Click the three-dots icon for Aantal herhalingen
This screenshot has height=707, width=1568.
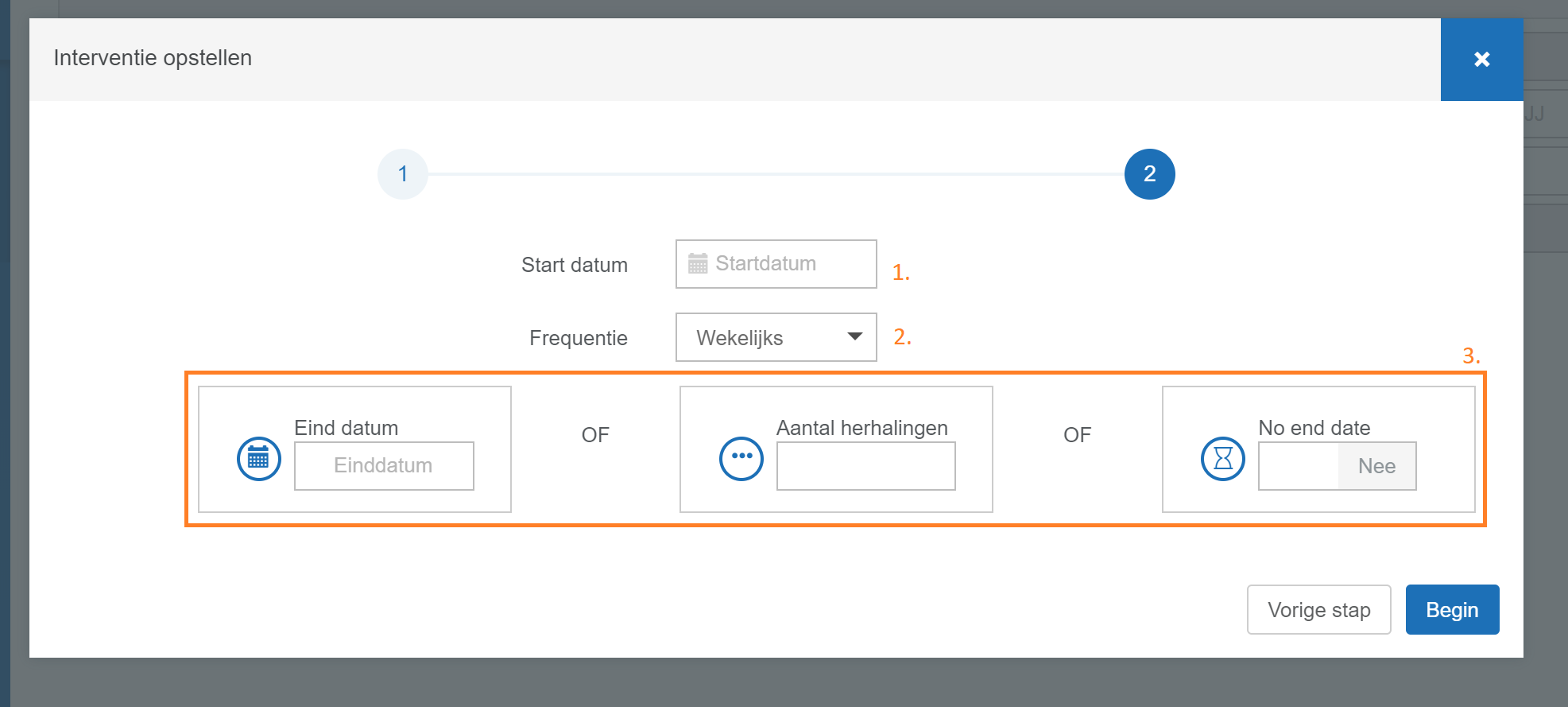741,459
